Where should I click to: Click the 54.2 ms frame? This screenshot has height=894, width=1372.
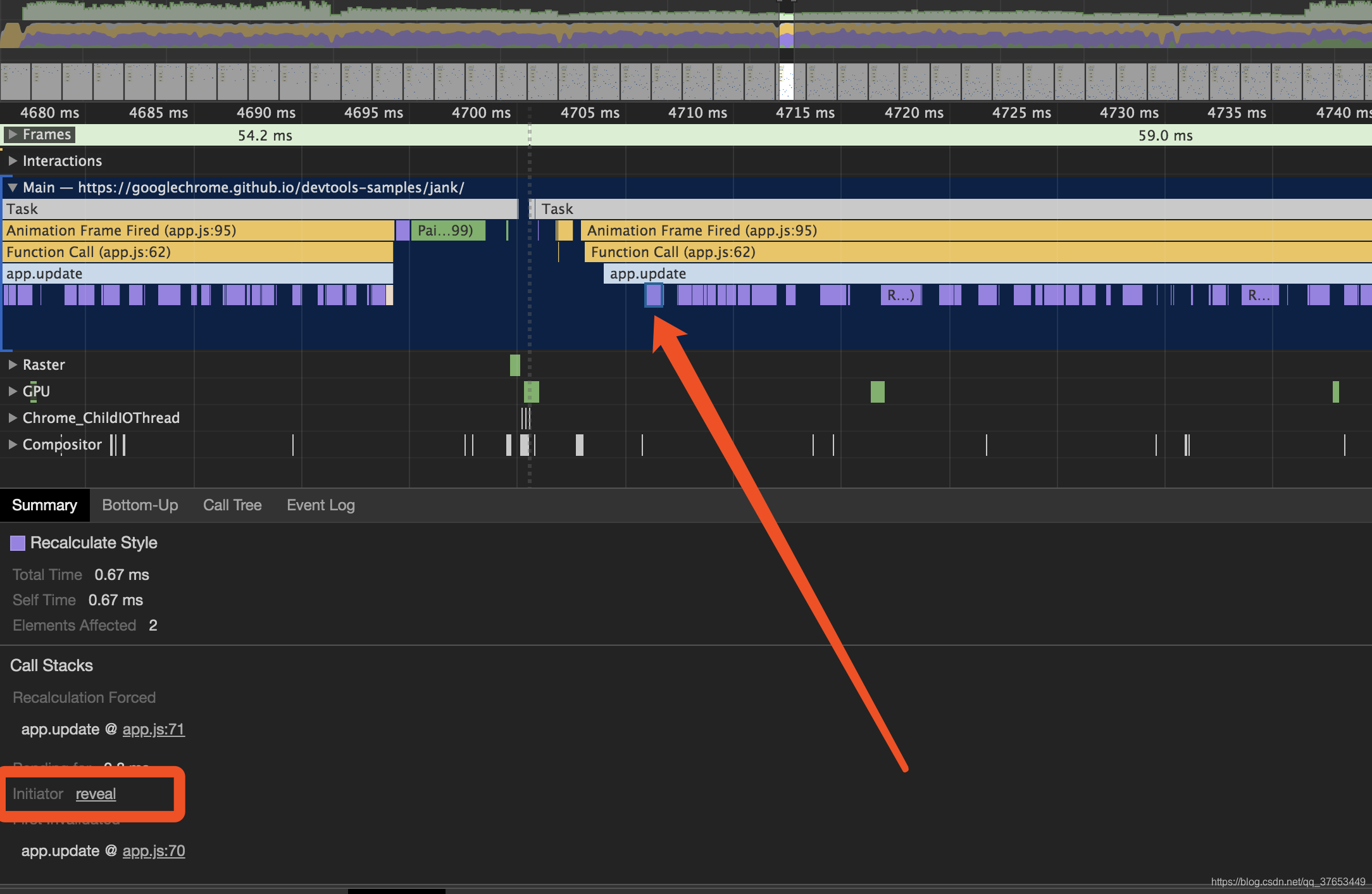265,135
